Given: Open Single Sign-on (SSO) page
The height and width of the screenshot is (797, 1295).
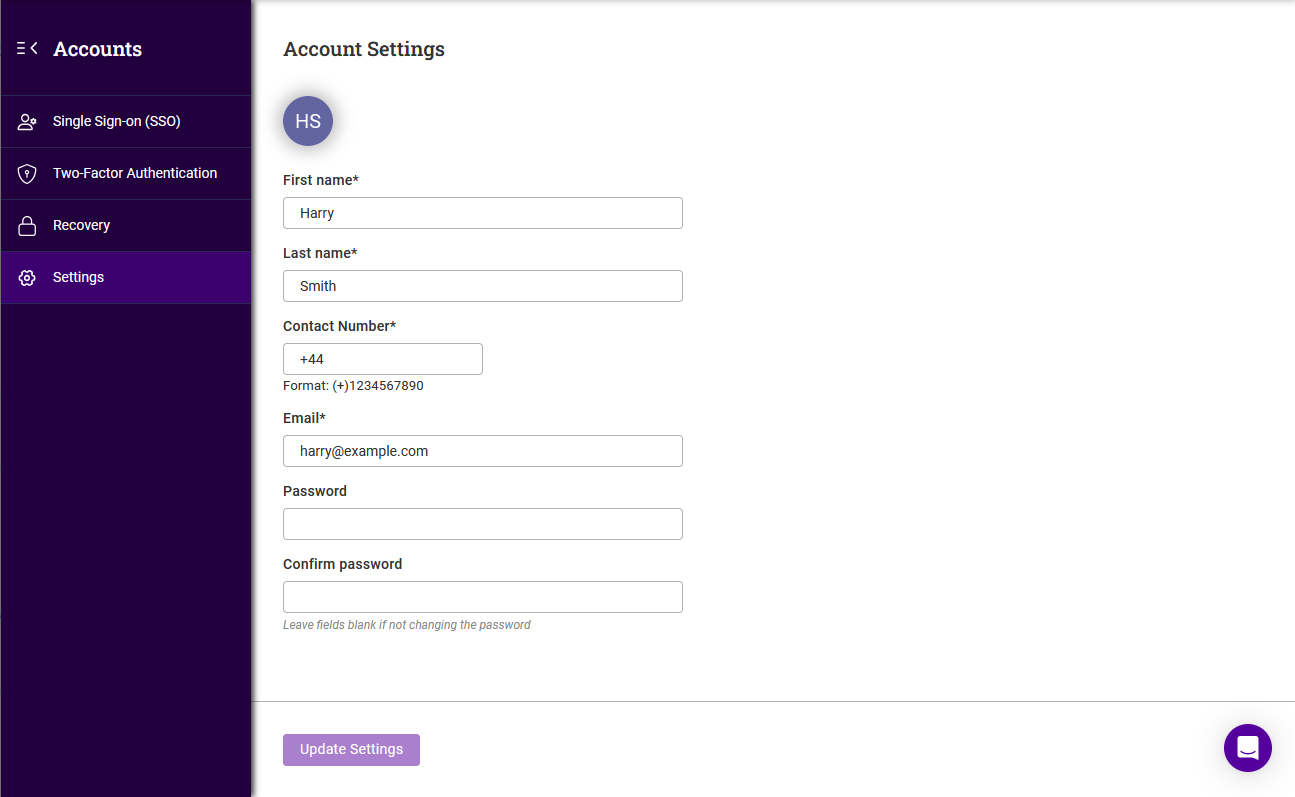Looking at the screenshot, I should (x=126, y=122).
